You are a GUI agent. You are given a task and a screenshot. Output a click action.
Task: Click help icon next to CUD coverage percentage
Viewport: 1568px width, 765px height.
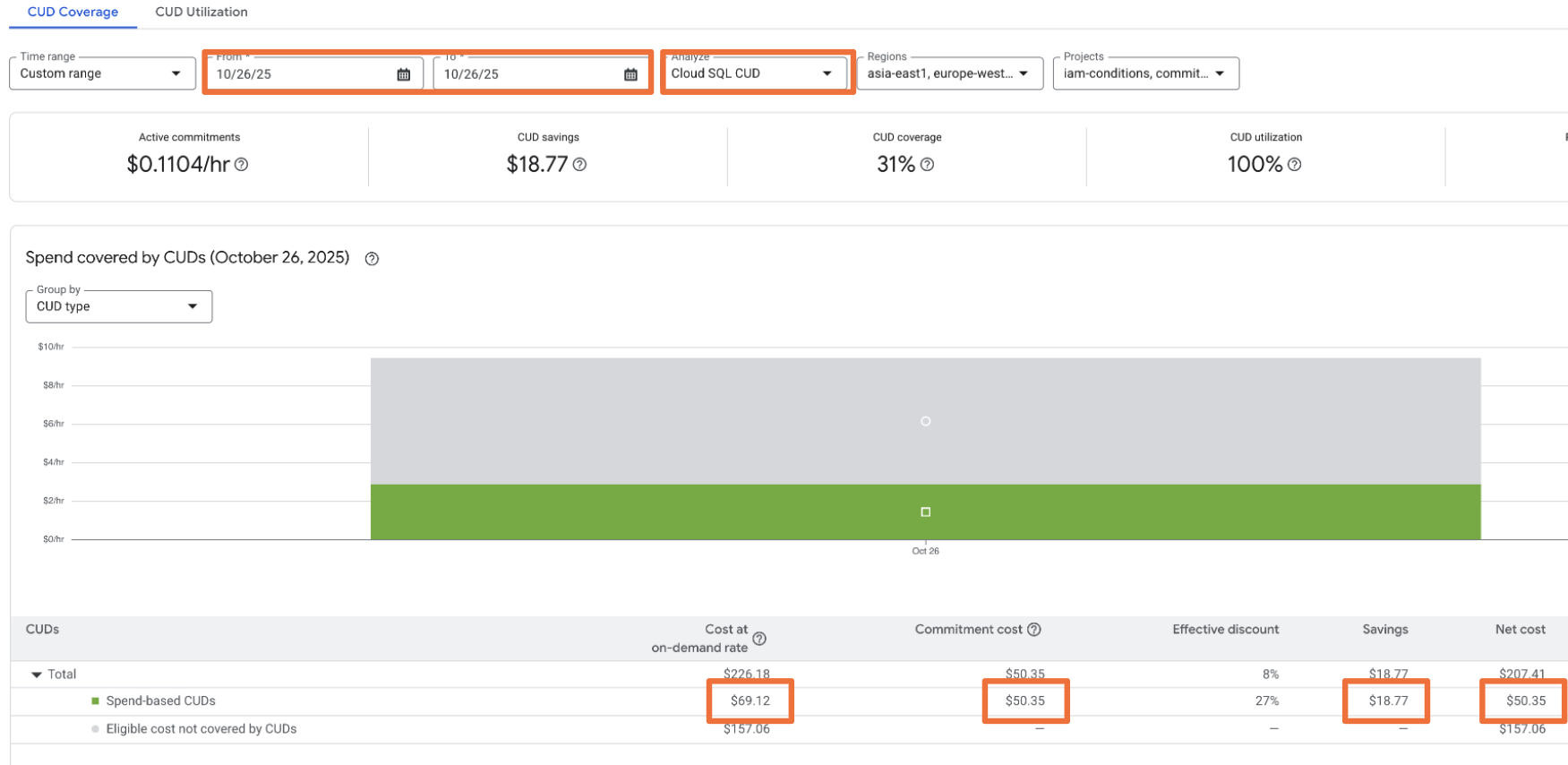[x=927, y=165]
